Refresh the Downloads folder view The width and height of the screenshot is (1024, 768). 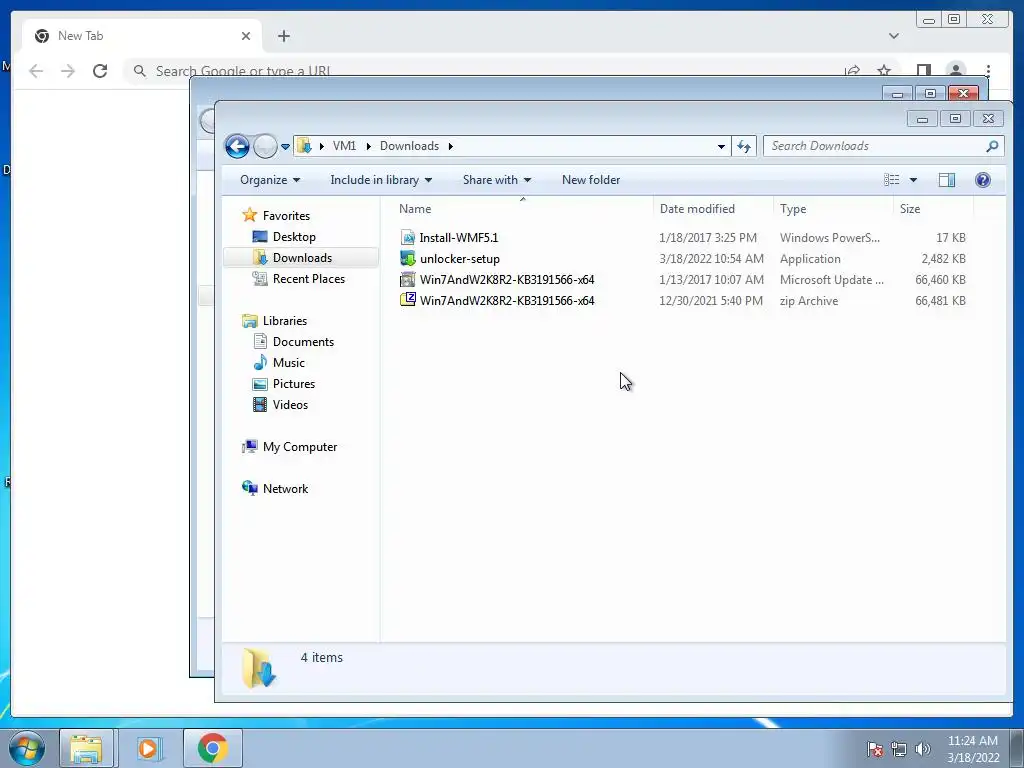(x=744, y=146)
